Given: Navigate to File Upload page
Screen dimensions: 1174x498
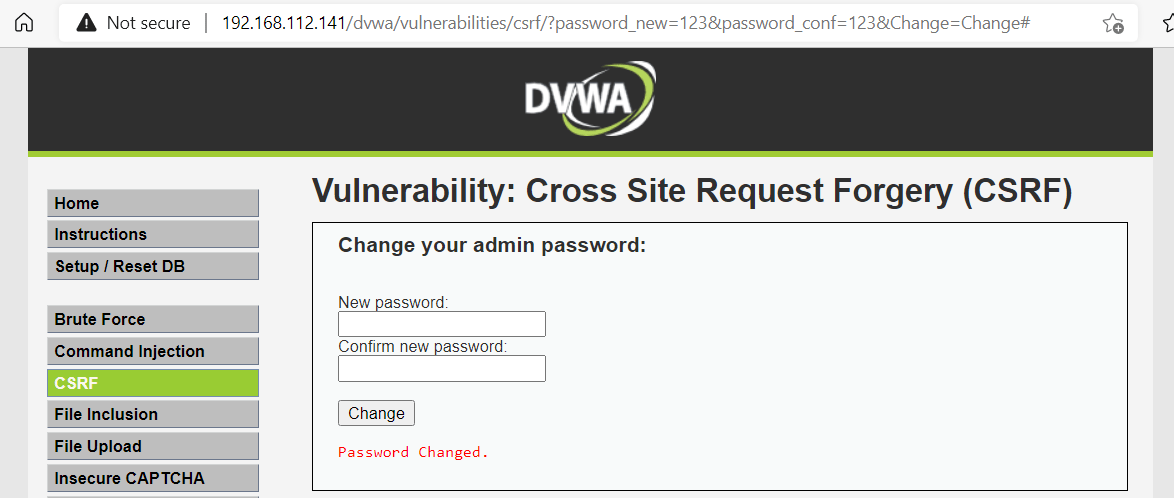Looking at the screenshot, I should [x=153, y=446].
